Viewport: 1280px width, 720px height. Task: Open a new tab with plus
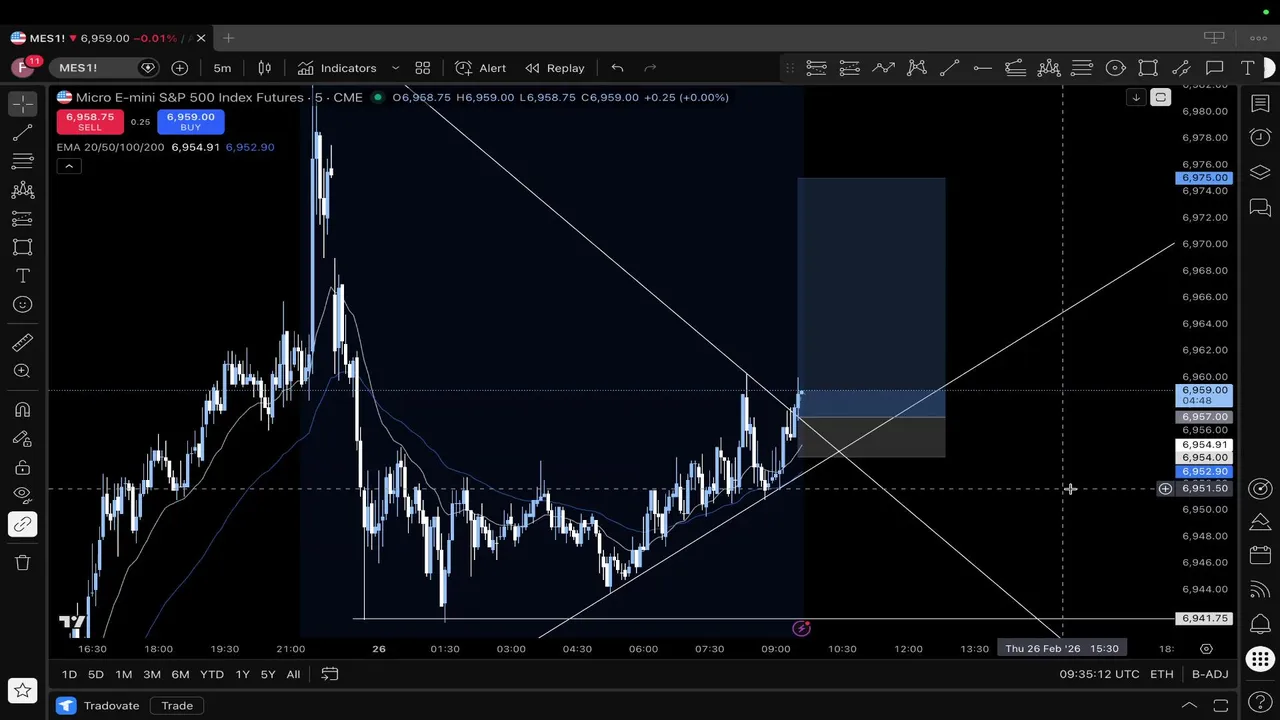[x=228, y=38]
